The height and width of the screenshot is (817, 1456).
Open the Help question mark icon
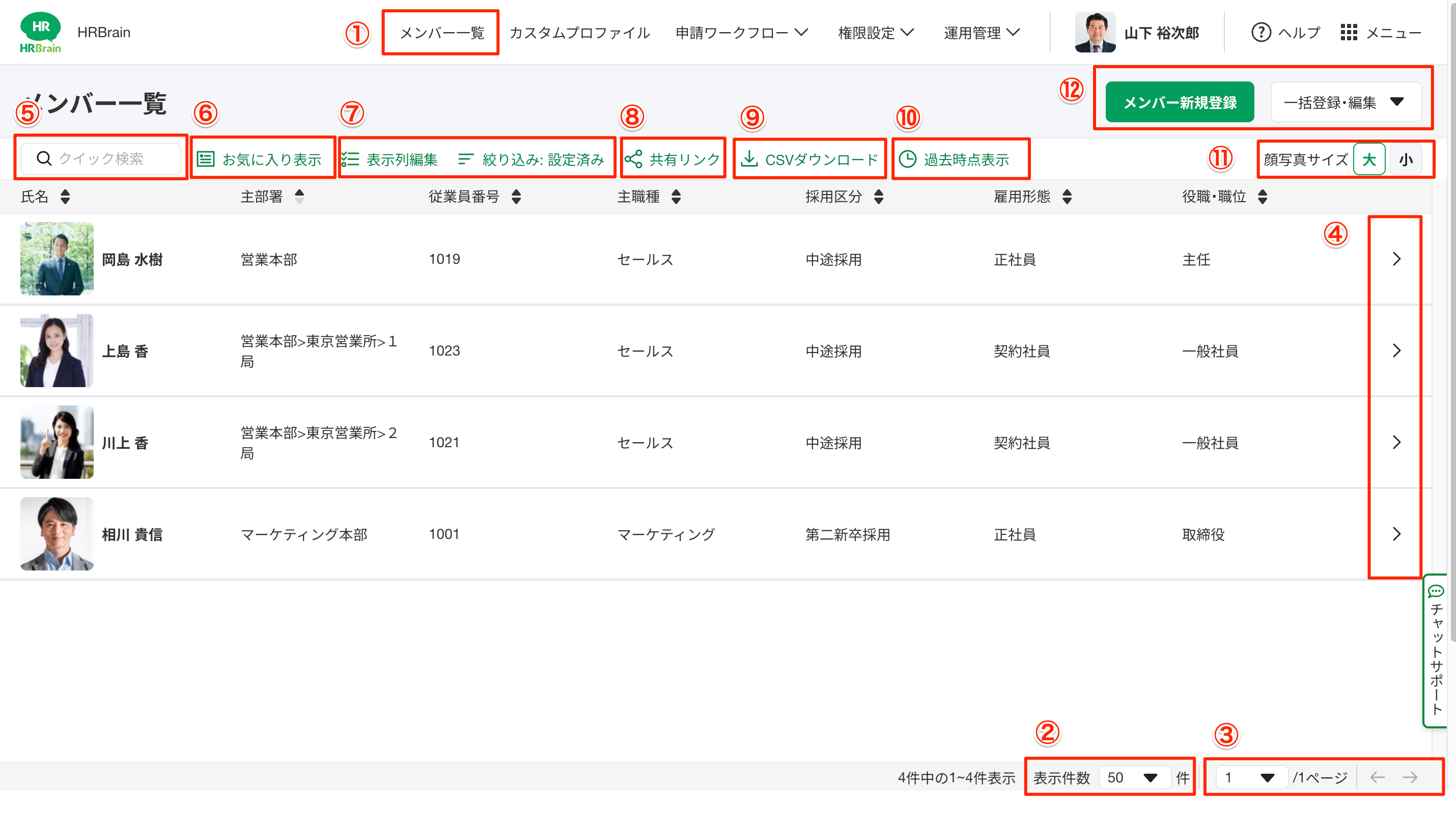(x=1261, y=32)
